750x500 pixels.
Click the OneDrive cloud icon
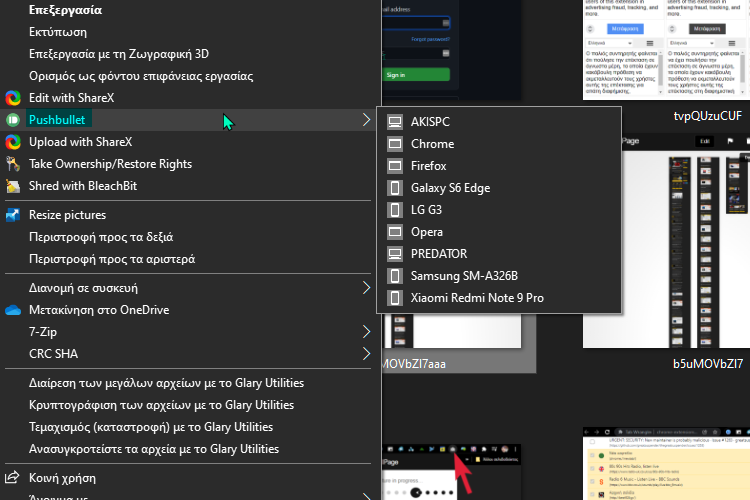(x=13, y=310)
